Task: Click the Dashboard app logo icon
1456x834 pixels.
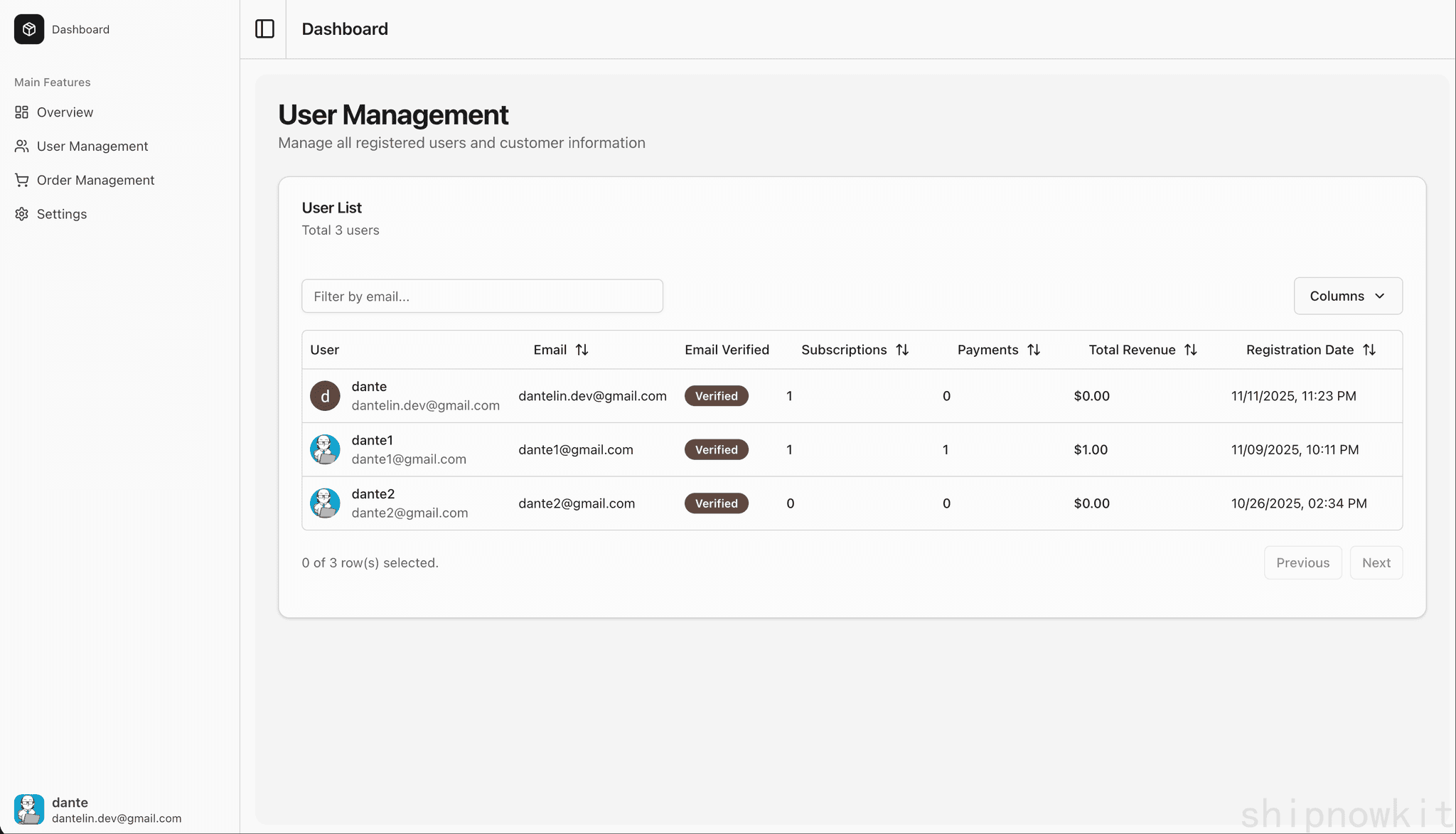Action: 28,29
